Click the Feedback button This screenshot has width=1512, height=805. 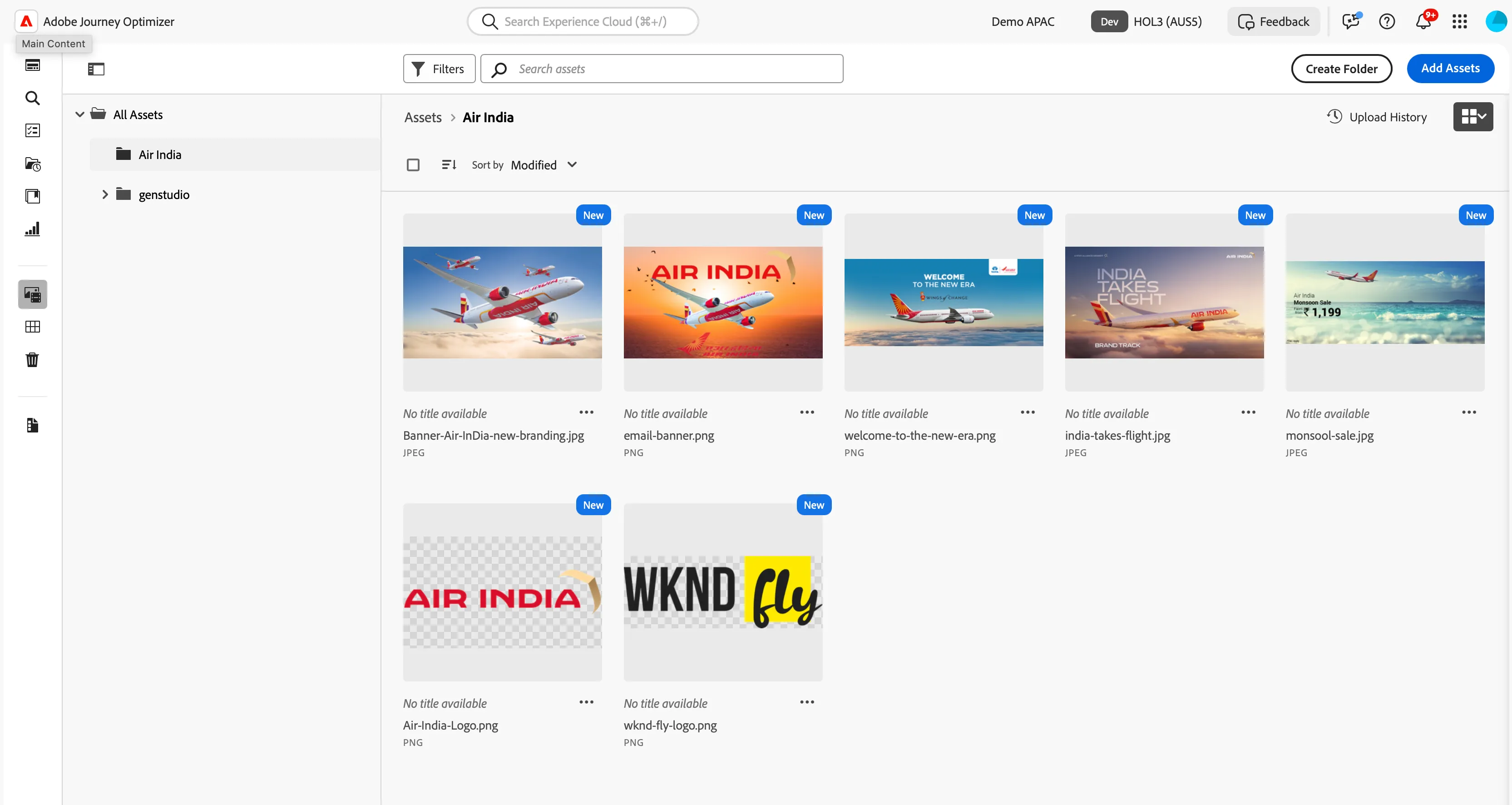pyautogui.click(x=1274, y=22)
